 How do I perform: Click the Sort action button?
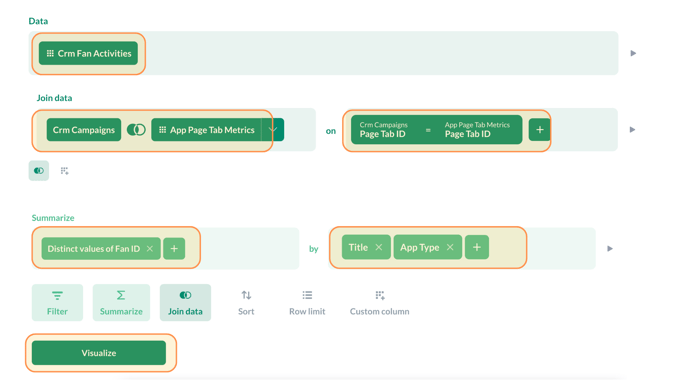246,303
